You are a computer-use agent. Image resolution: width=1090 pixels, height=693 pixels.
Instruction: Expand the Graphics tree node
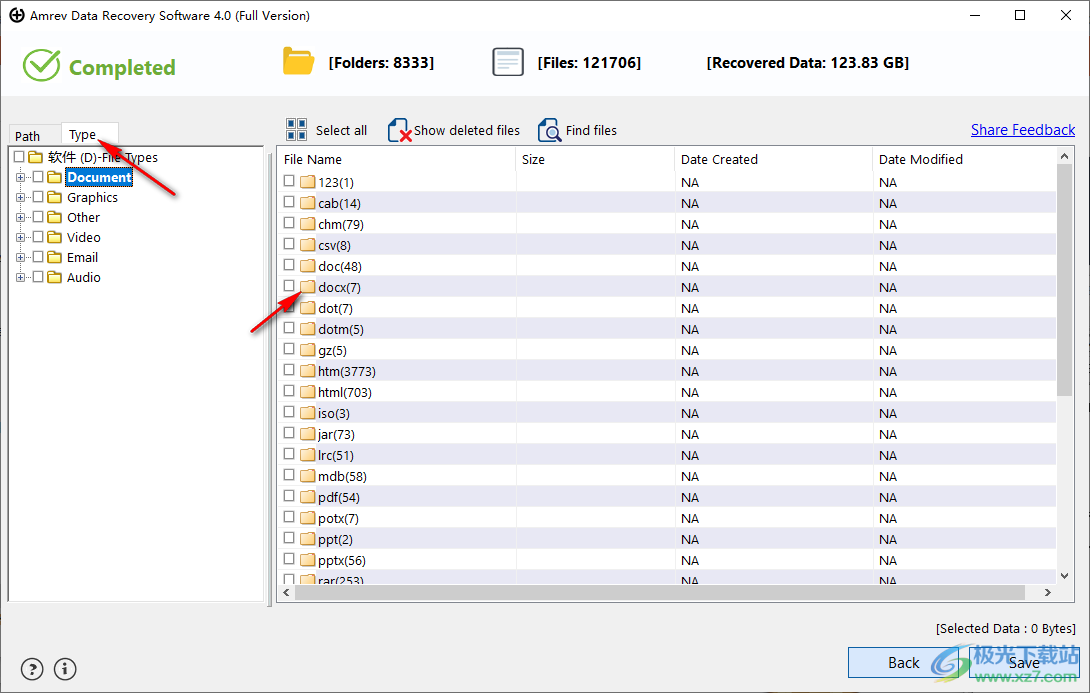tap(21, 197)
